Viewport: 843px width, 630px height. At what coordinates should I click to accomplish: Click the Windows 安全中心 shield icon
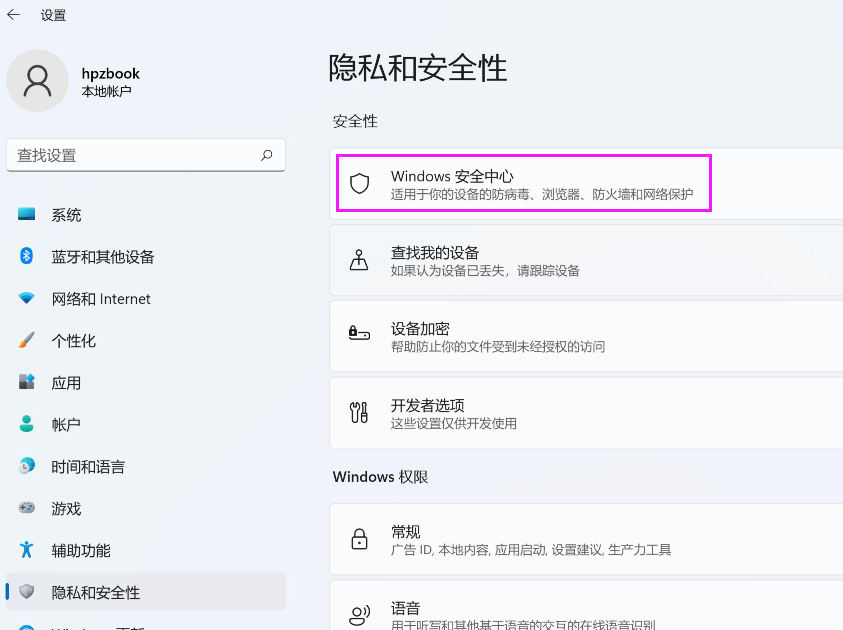coord(359,183)
